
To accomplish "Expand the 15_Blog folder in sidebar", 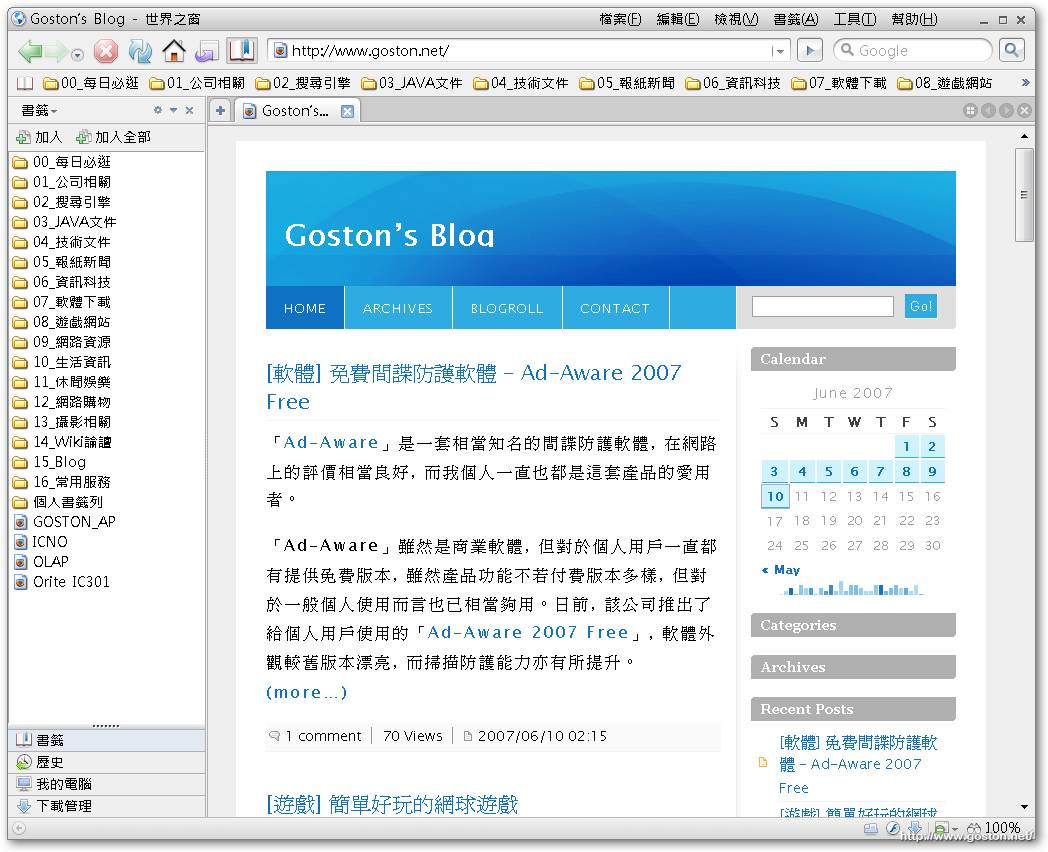I will pyautogui.click(x=49, y=462).
